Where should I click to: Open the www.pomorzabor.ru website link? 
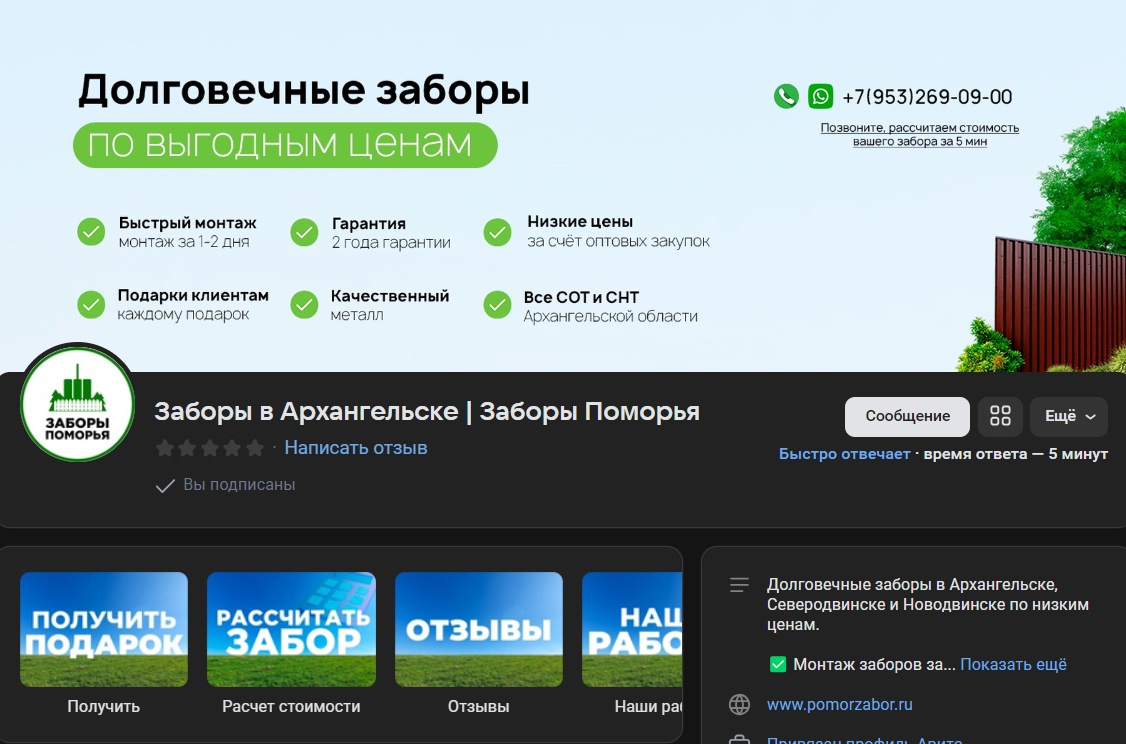click(x=839, y=705)
